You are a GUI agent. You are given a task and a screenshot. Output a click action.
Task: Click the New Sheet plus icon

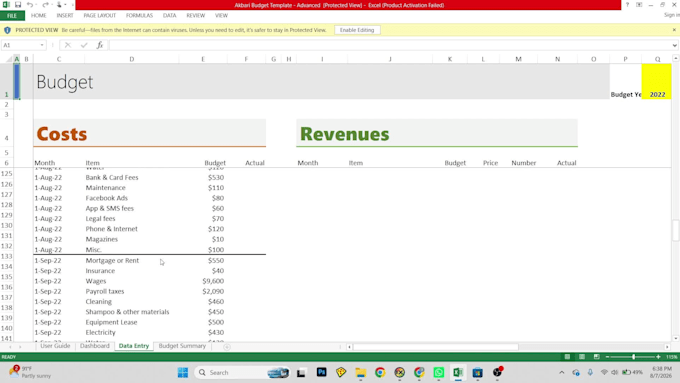[x=227, y=347]
